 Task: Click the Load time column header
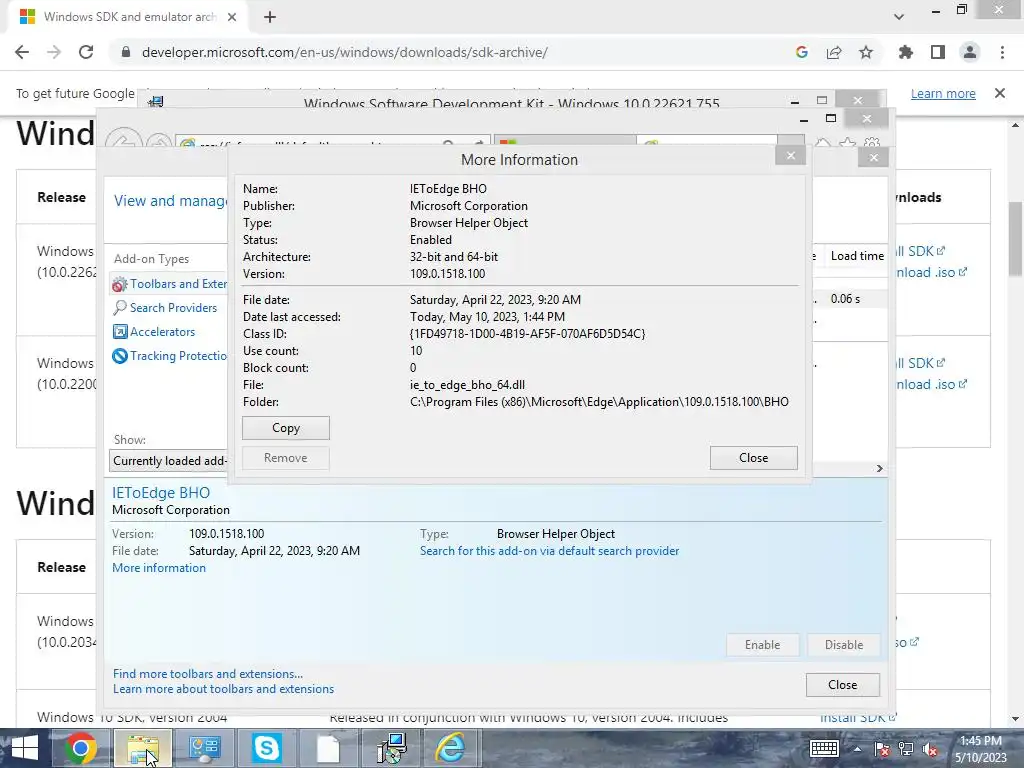click(x=857, y=256)
